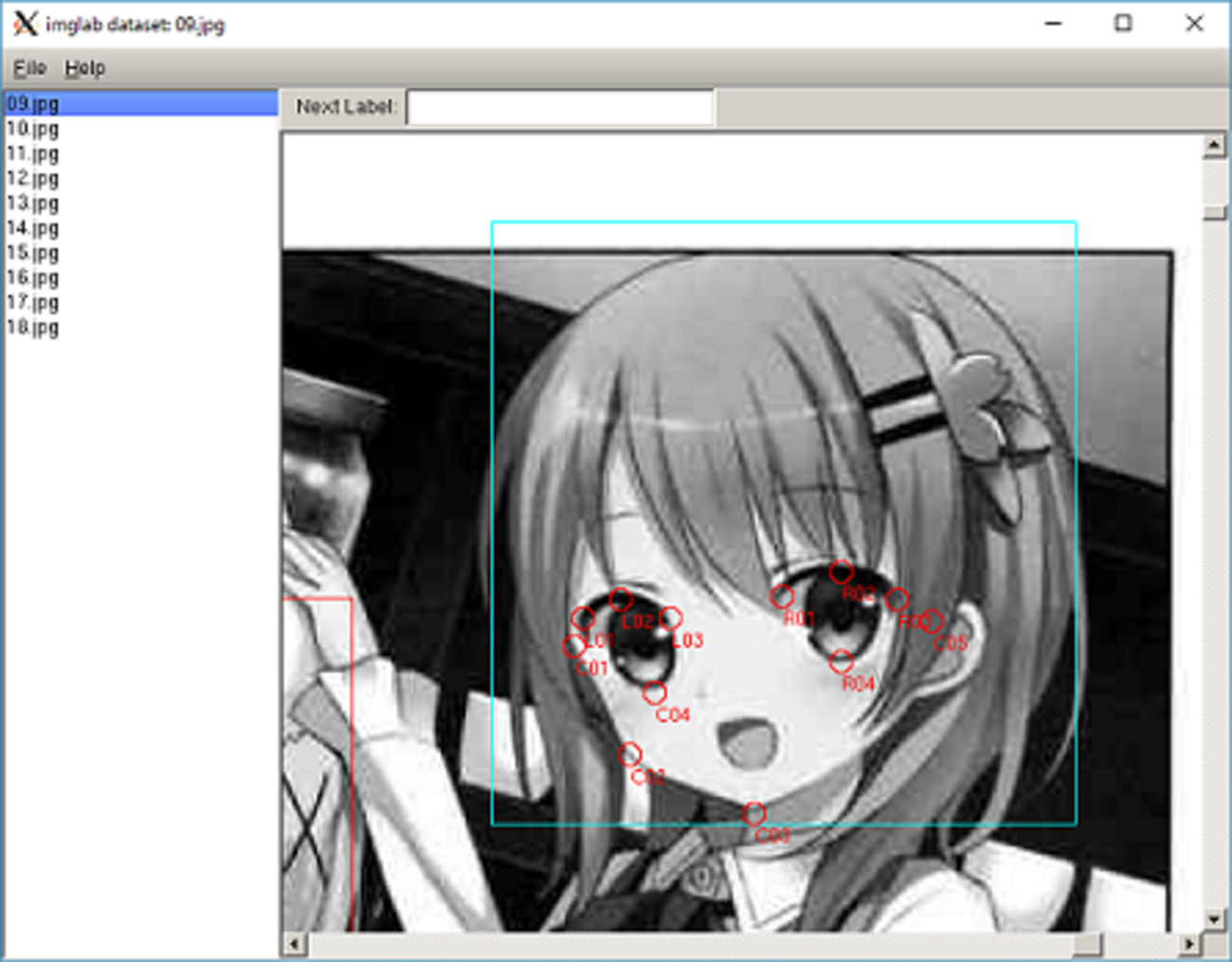The image size is (1232, 962).
Task: Select 09.jpg in the image list
Action: [x=140, y=103]
